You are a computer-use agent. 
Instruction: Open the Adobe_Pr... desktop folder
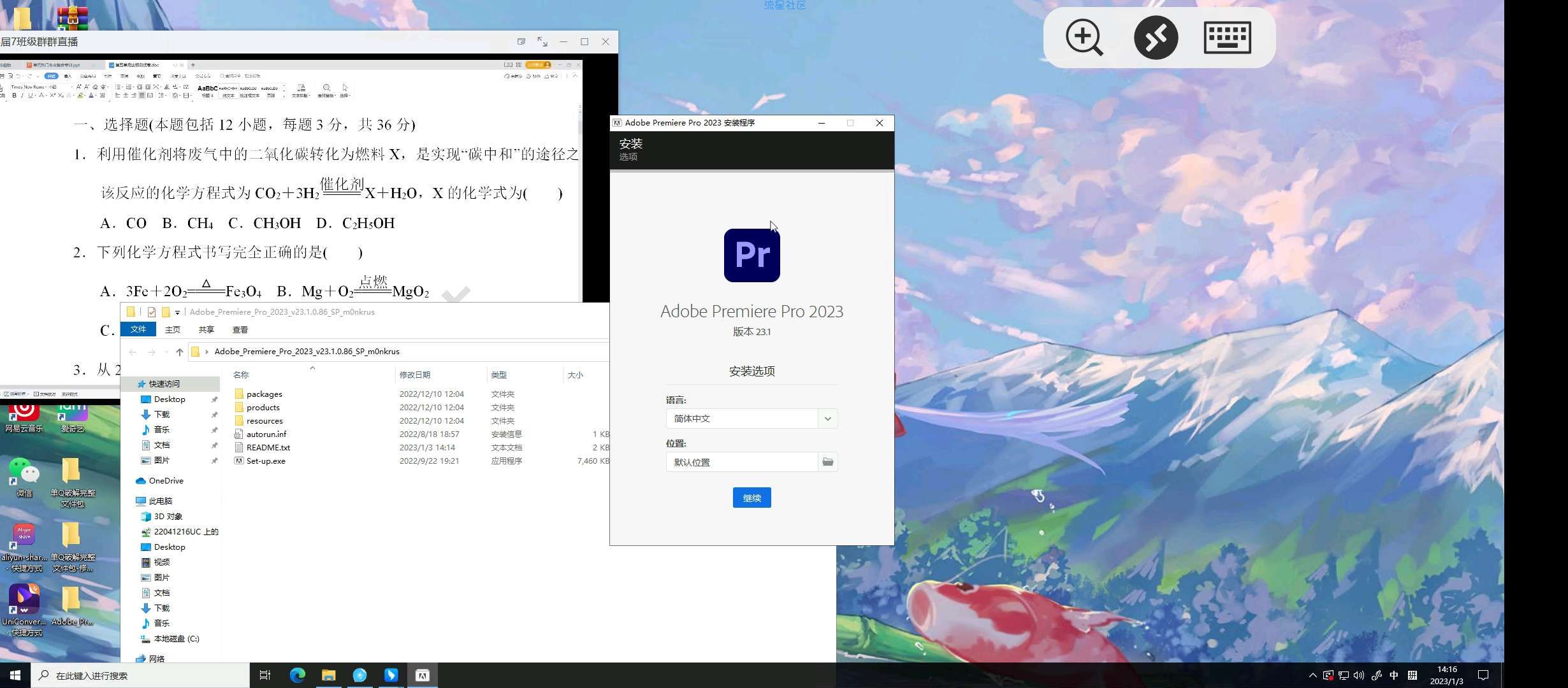(x=72, y=606)
